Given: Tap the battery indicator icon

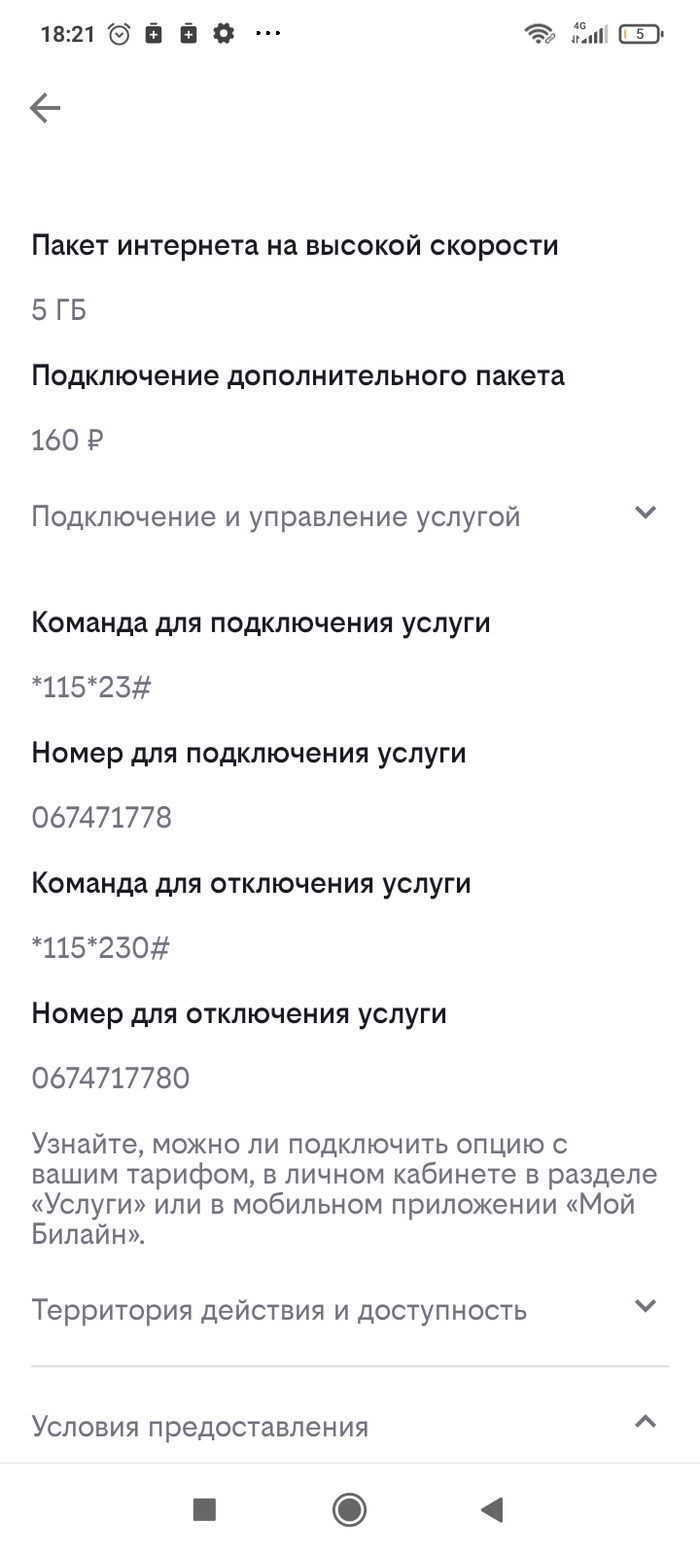Looking at the screenshot, I should 641,34.
